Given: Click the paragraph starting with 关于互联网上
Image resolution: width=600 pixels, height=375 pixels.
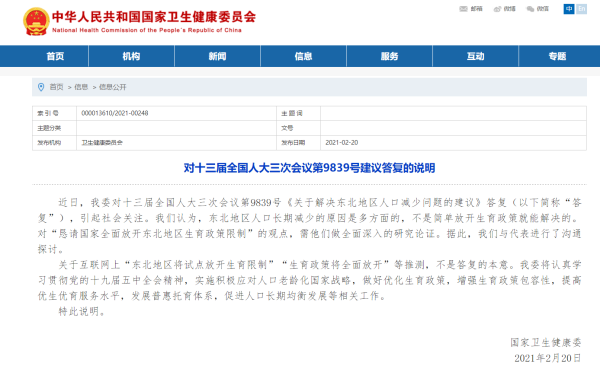Looking at the screenshot, I should point(309,280).
